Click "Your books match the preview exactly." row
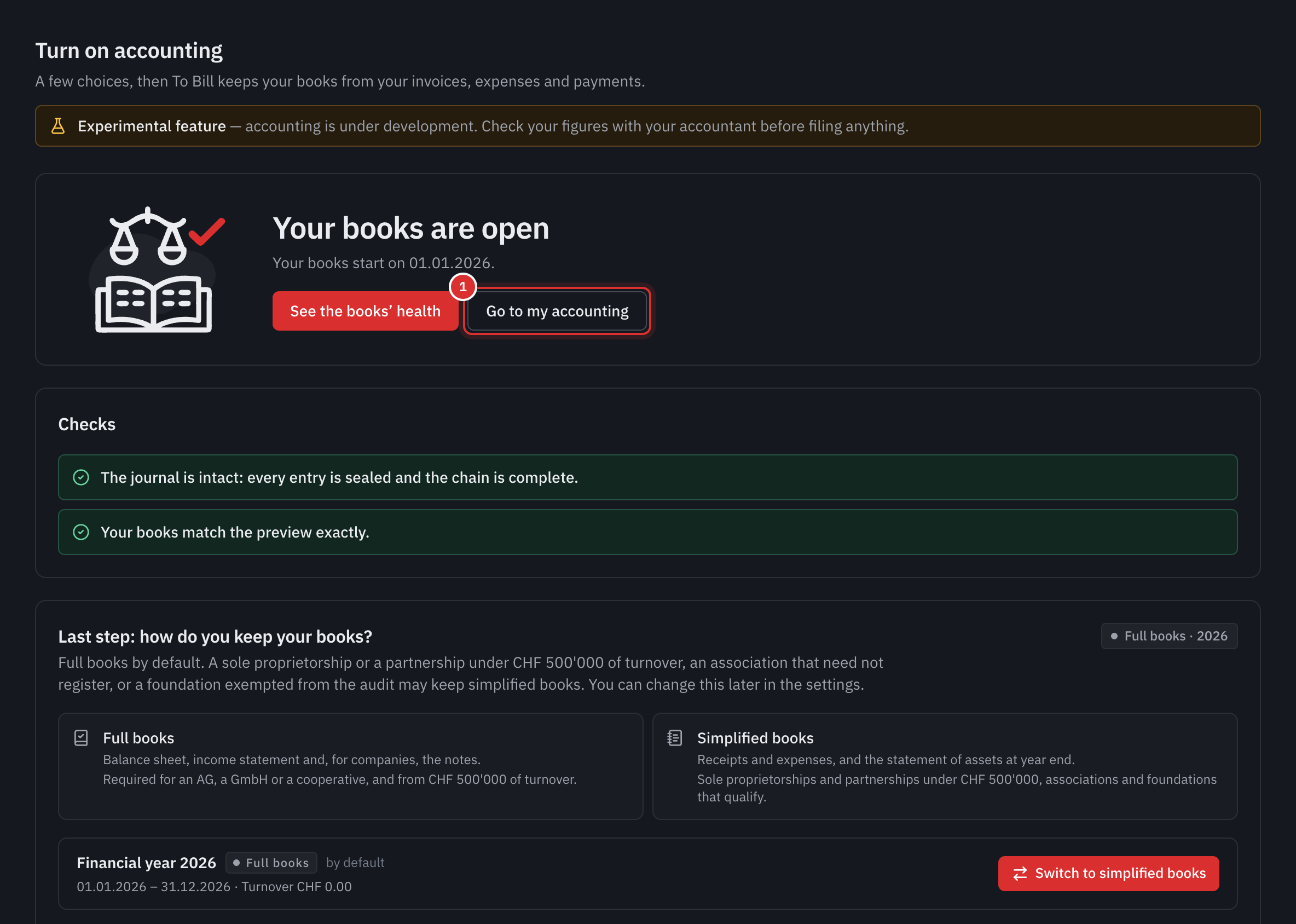1296x924 pixels. pos(647,532)
